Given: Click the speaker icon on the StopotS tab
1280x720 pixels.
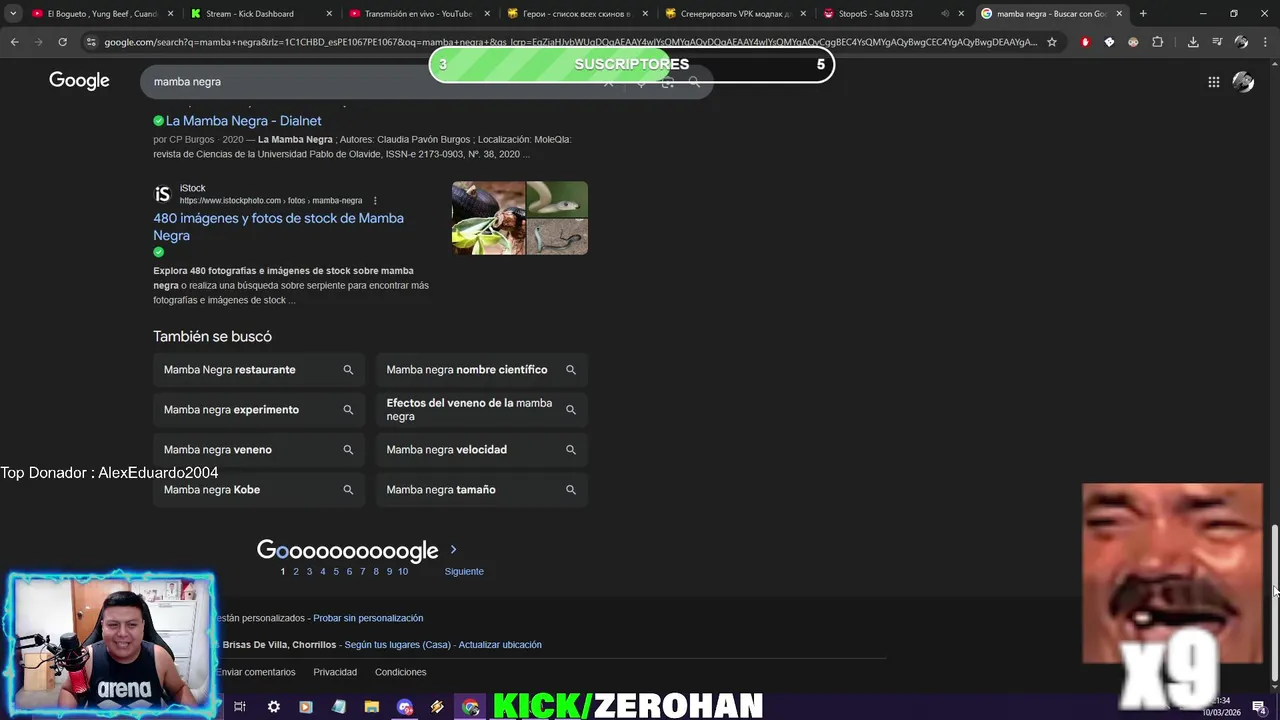Looking at the screenshot, I should click(x=945, y=14).
